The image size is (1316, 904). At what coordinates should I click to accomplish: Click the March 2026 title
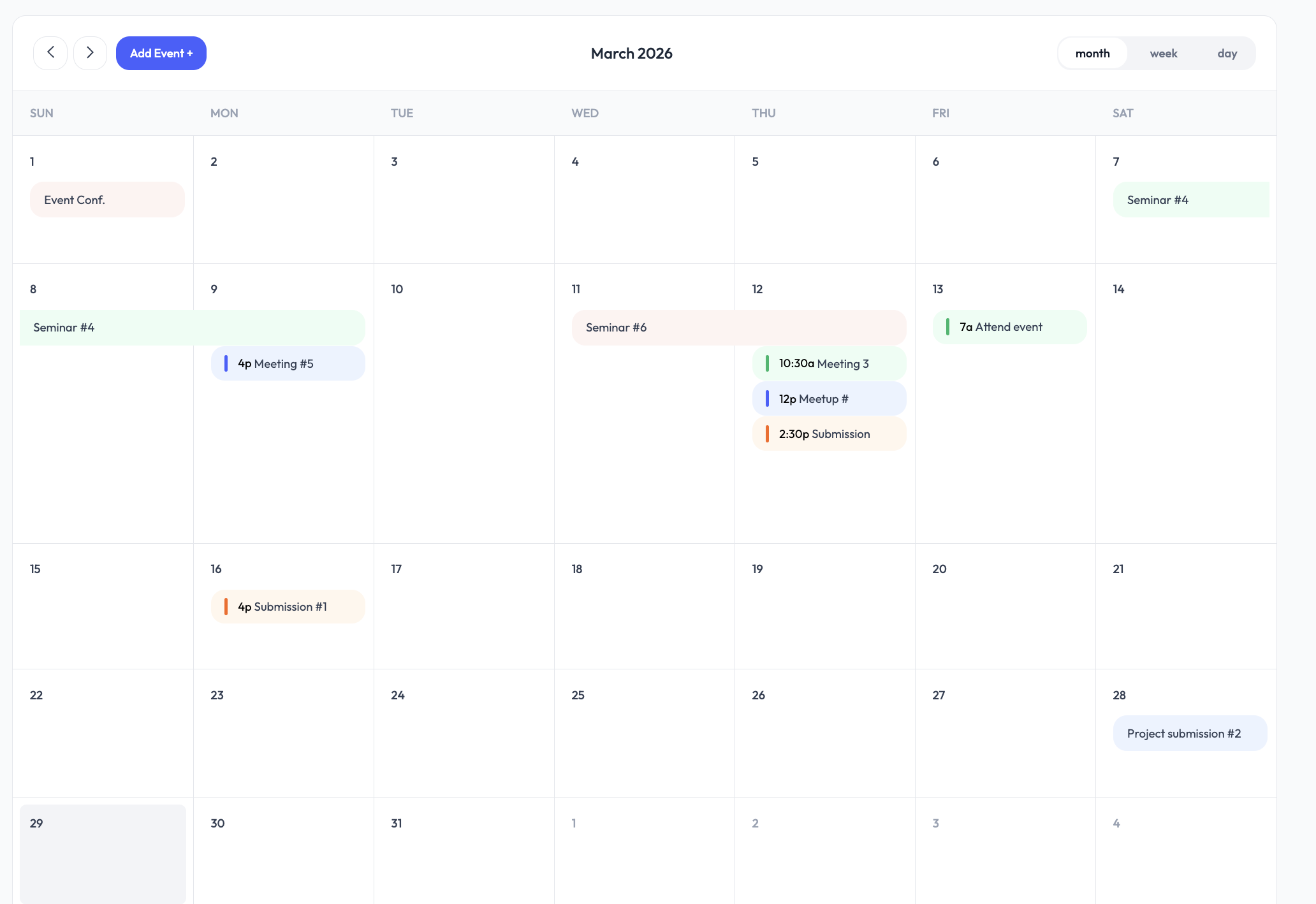coord(631,53)
